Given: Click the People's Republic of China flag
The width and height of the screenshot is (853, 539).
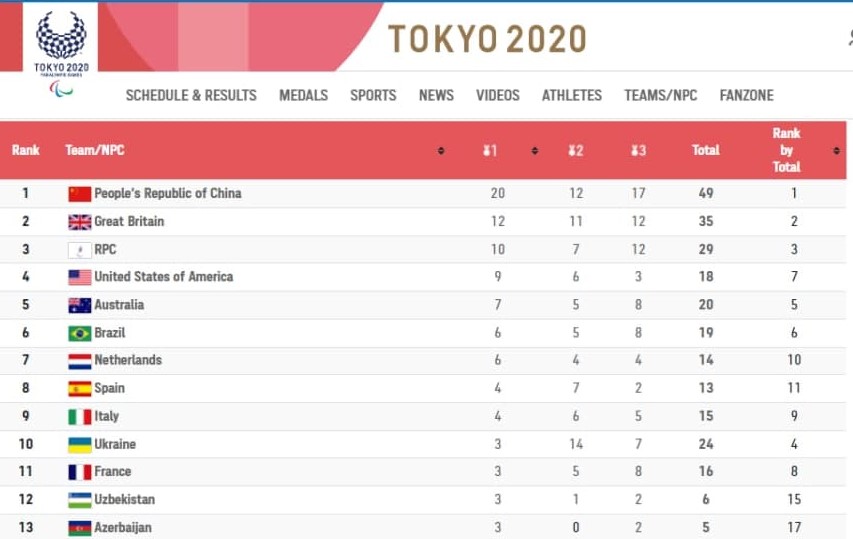Looking at the screenshot, I should (80, 194).
